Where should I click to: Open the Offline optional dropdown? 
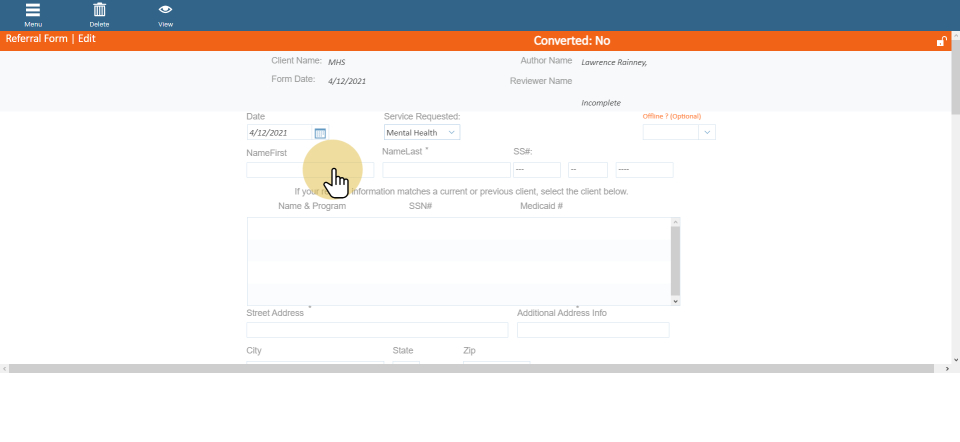coord(708,132)
